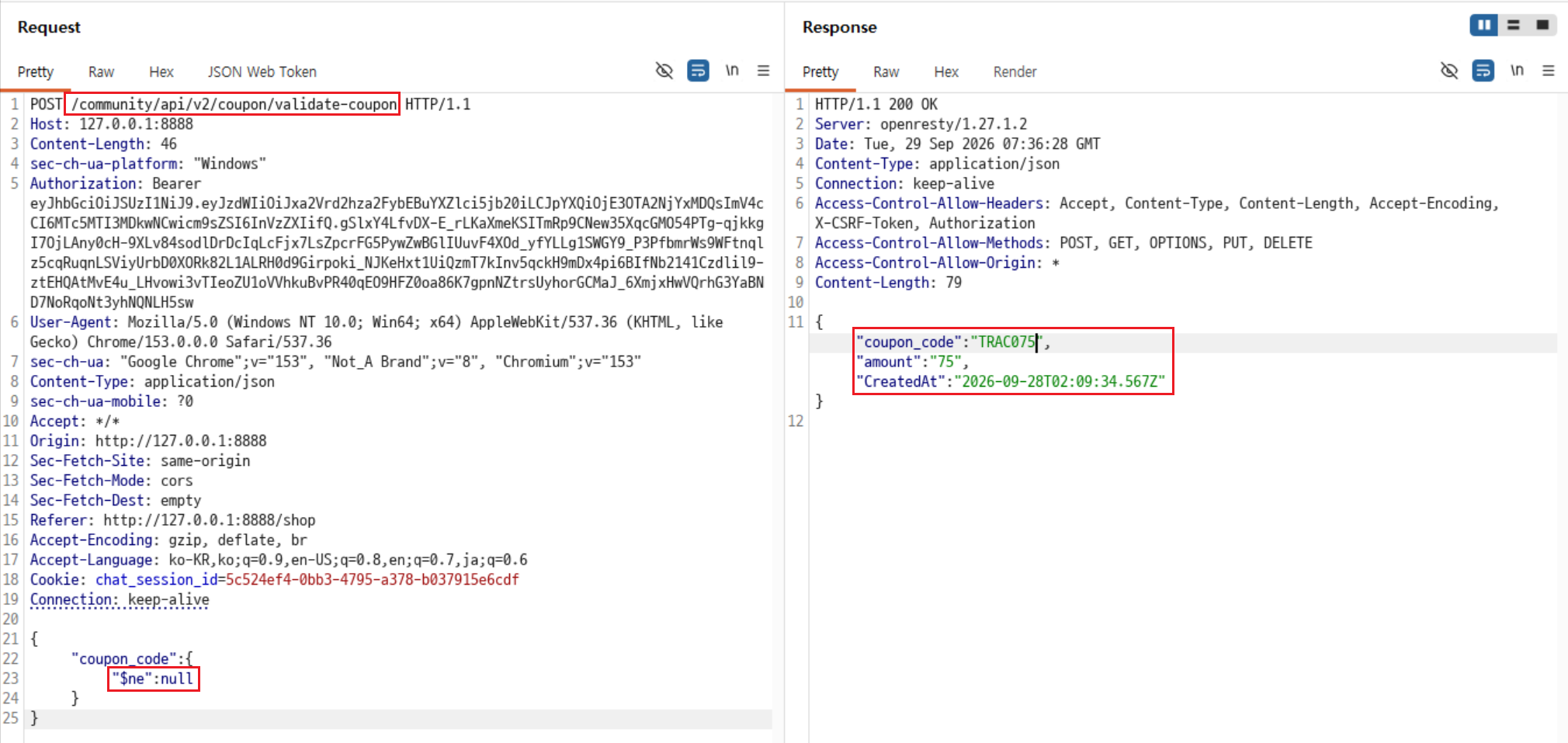Toggle \n newline display in Request panel

tap(732, 71)
